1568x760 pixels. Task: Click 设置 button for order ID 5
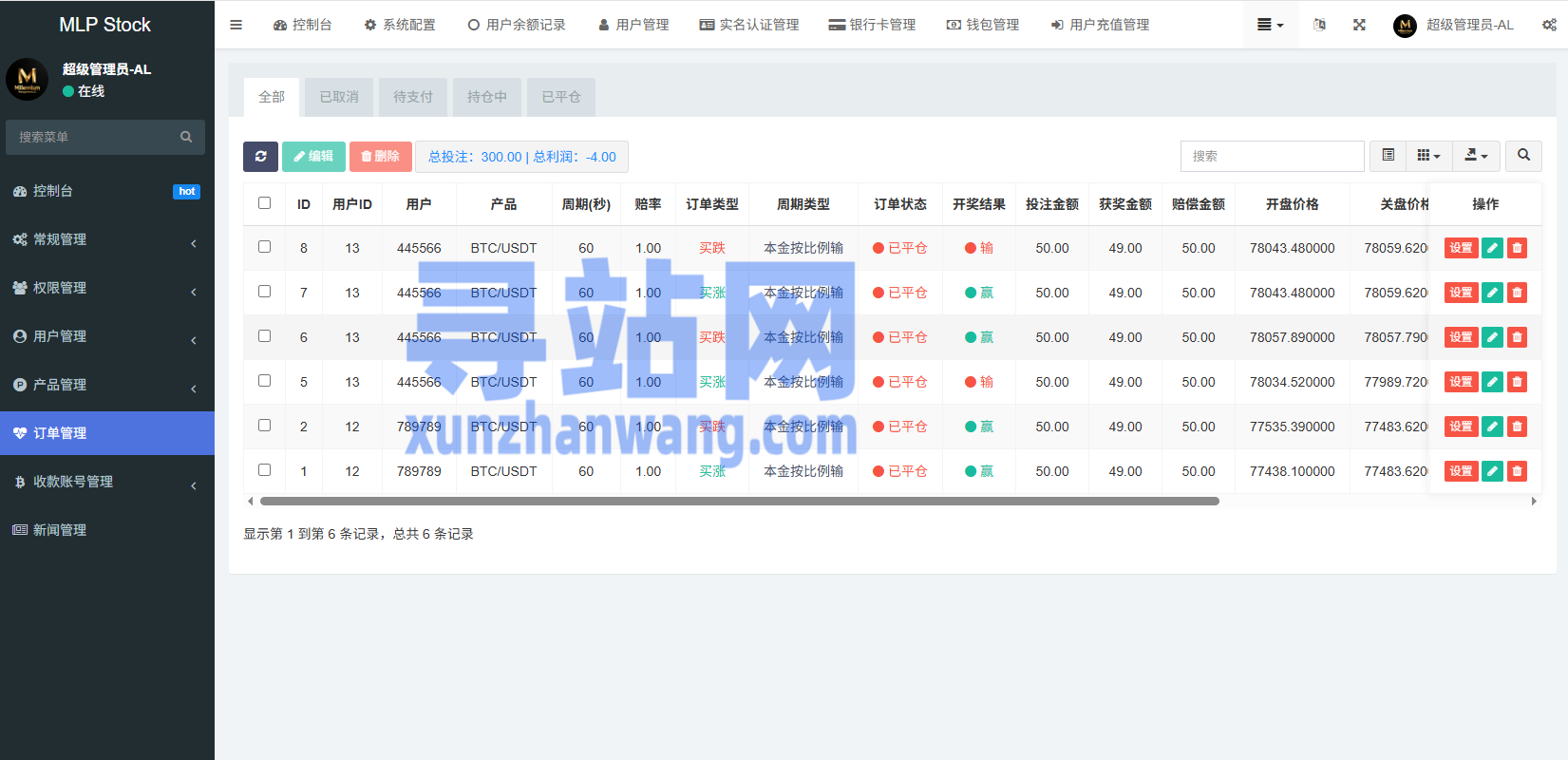[x=1461, y=382]
